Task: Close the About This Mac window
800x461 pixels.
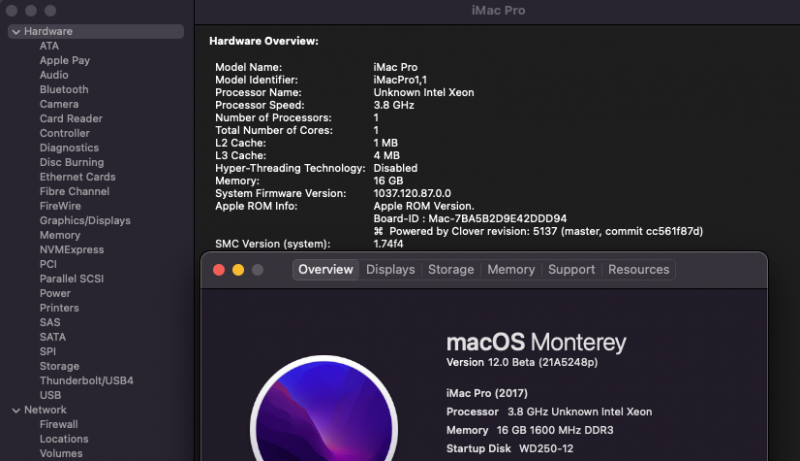Action: click(219, 270)
